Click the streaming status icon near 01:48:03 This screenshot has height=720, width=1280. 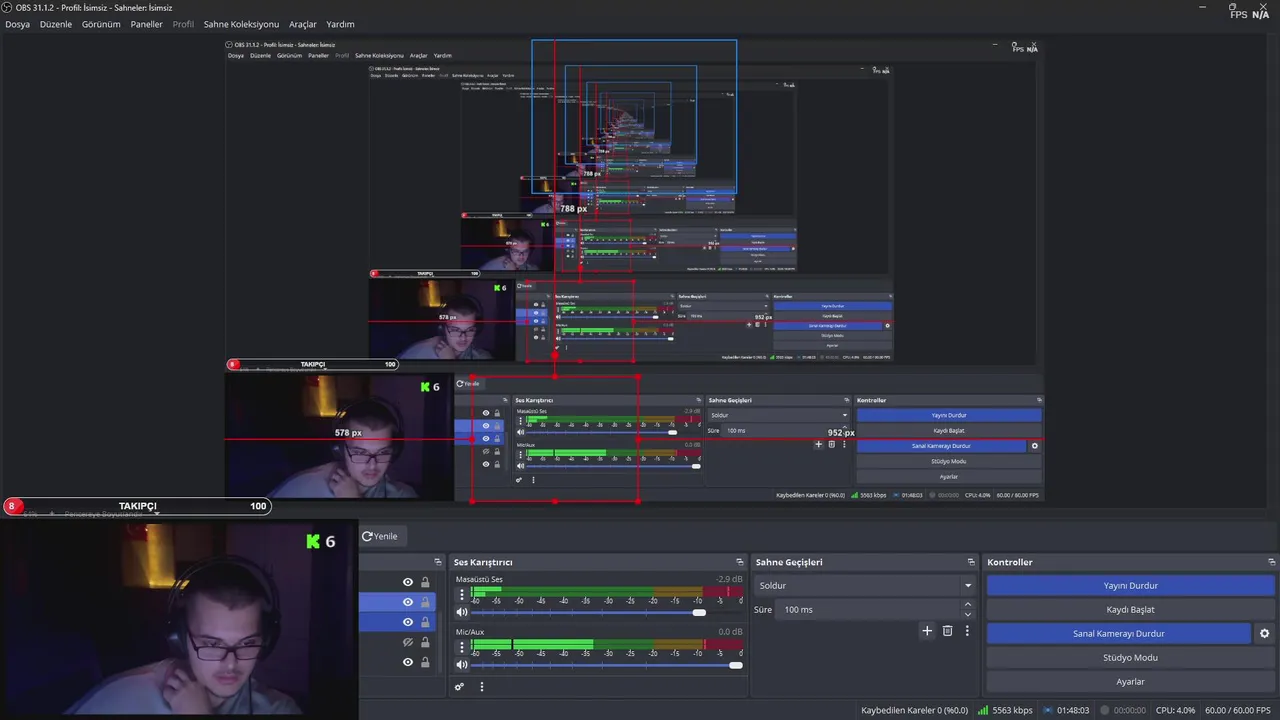(x=1047, y=710)
